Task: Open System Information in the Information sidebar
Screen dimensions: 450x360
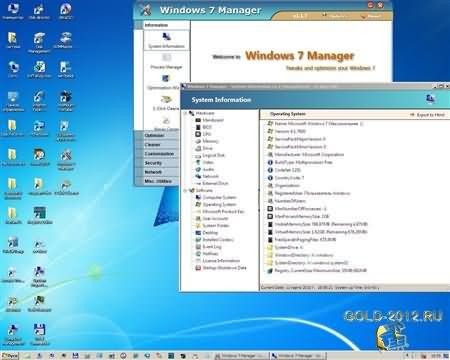Action: [166, 41]
